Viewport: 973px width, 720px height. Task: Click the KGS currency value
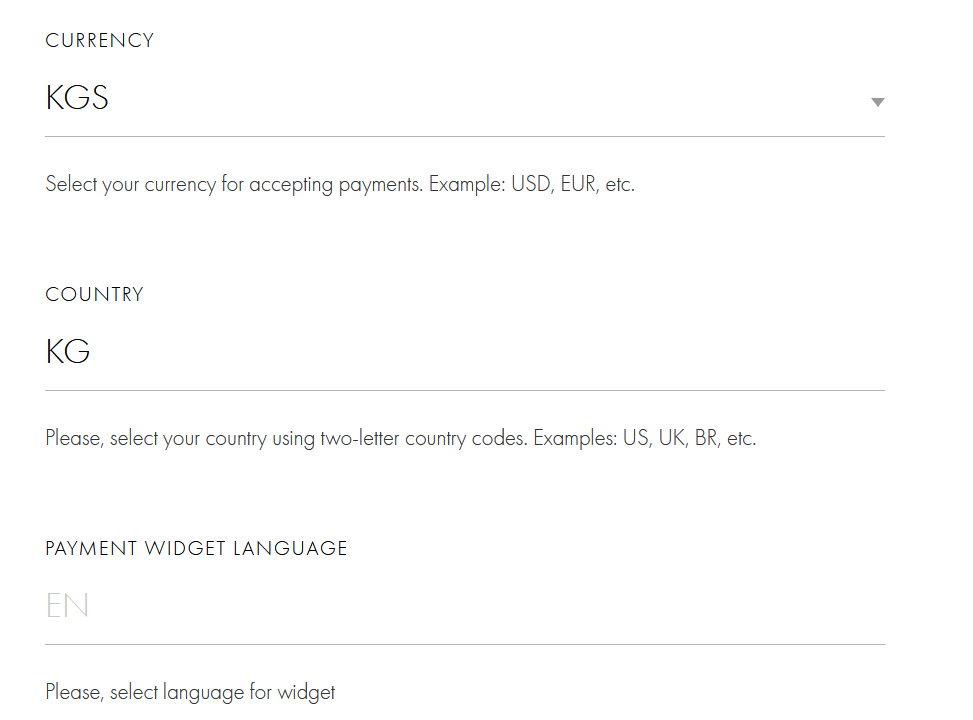point(77,98)
